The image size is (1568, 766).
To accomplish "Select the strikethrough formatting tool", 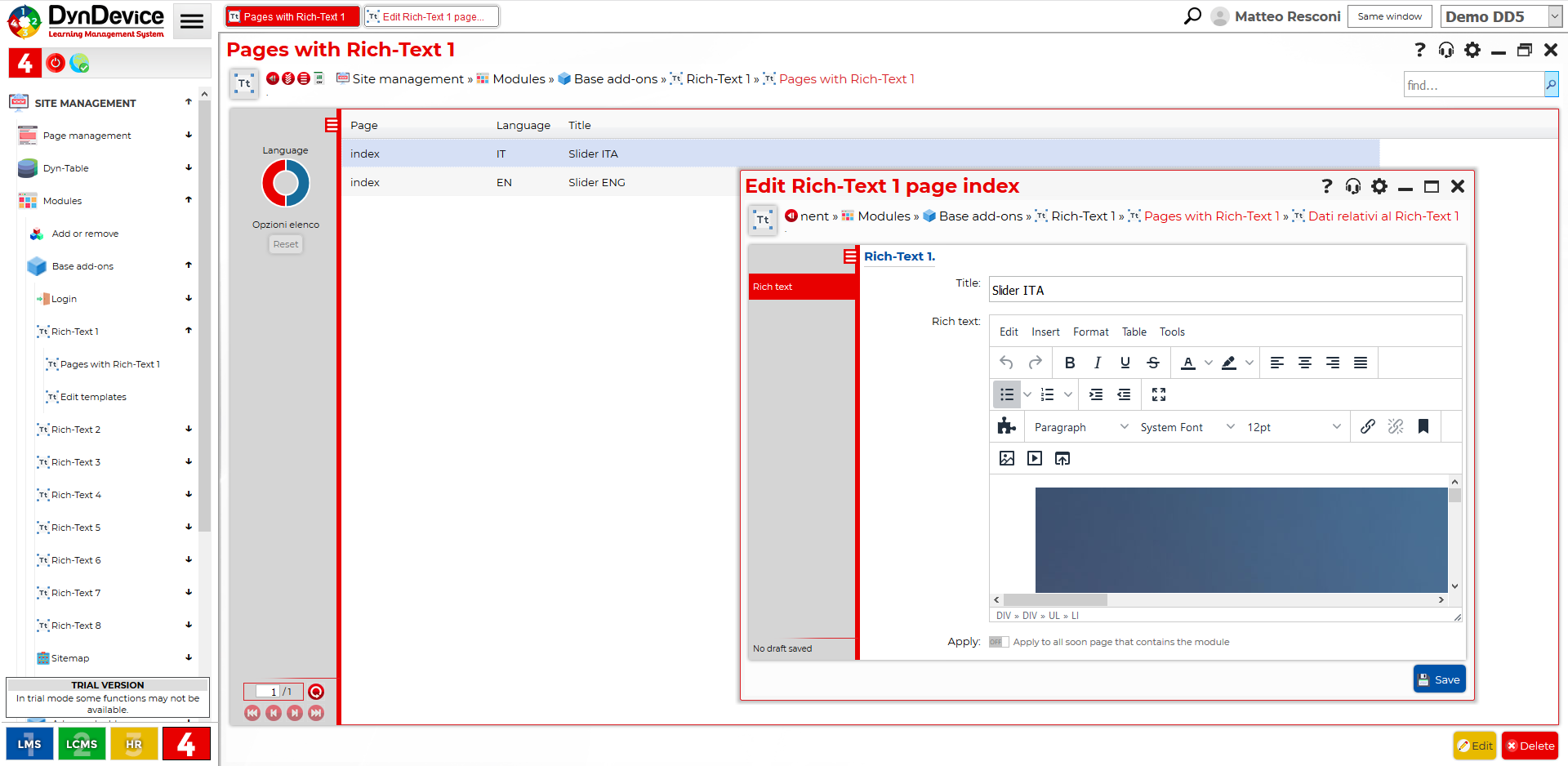I will (x=1153, y=363).
